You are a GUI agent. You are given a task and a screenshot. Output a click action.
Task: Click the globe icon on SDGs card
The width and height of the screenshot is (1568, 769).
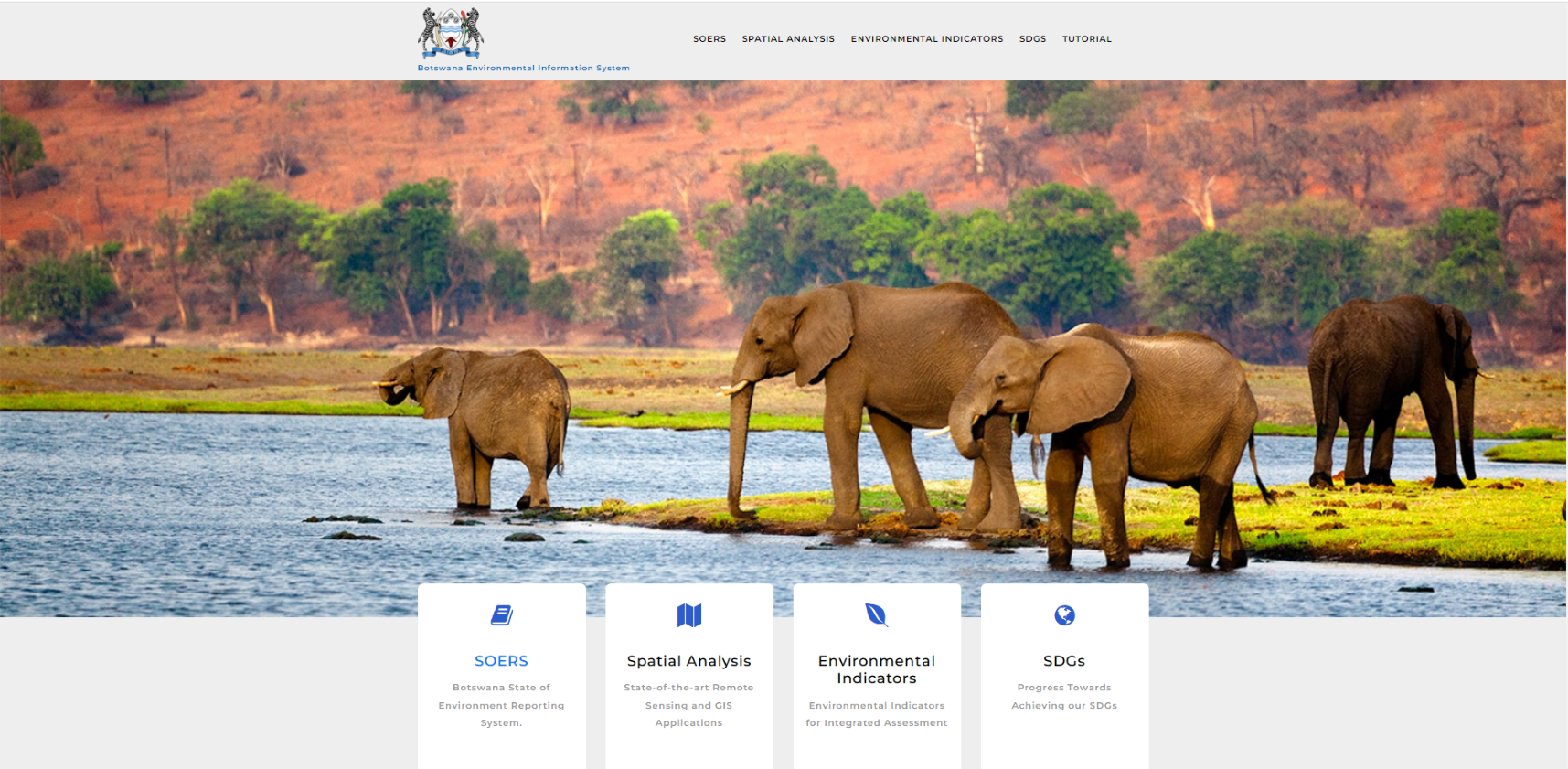point(1064,615)
